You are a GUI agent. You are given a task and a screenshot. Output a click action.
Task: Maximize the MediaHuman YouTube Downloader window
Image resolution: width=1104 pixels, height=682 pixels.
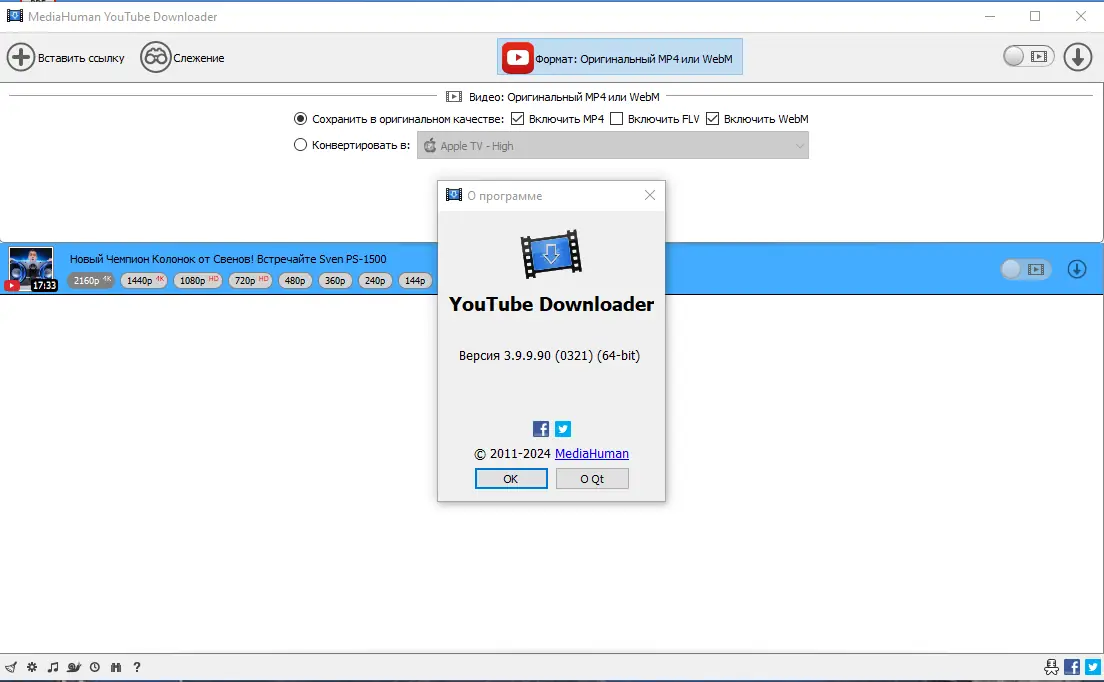coord(1035,16)
